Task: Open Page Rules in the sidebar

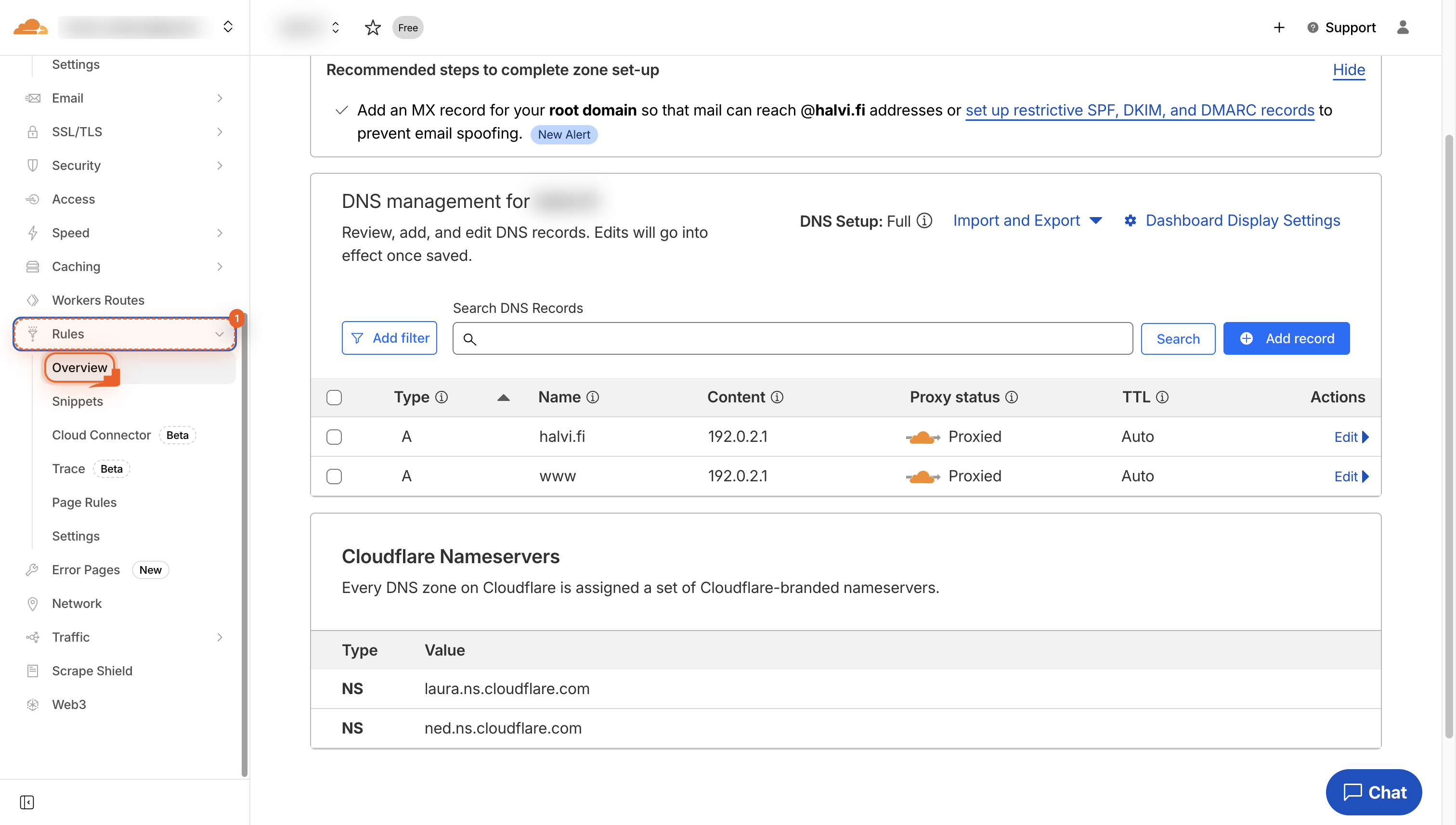Action: pos(84,502)
